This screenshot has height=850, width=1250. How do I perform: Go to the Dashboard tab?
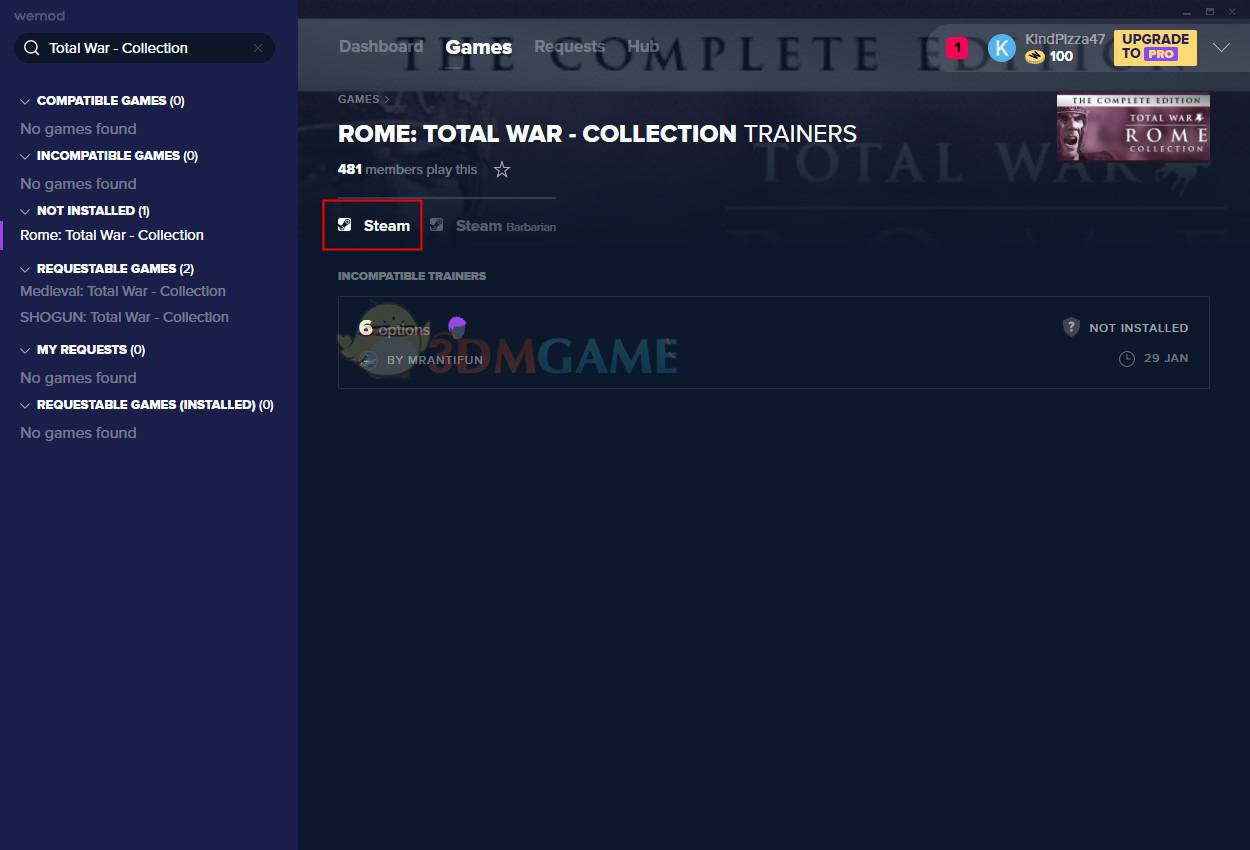381,47
